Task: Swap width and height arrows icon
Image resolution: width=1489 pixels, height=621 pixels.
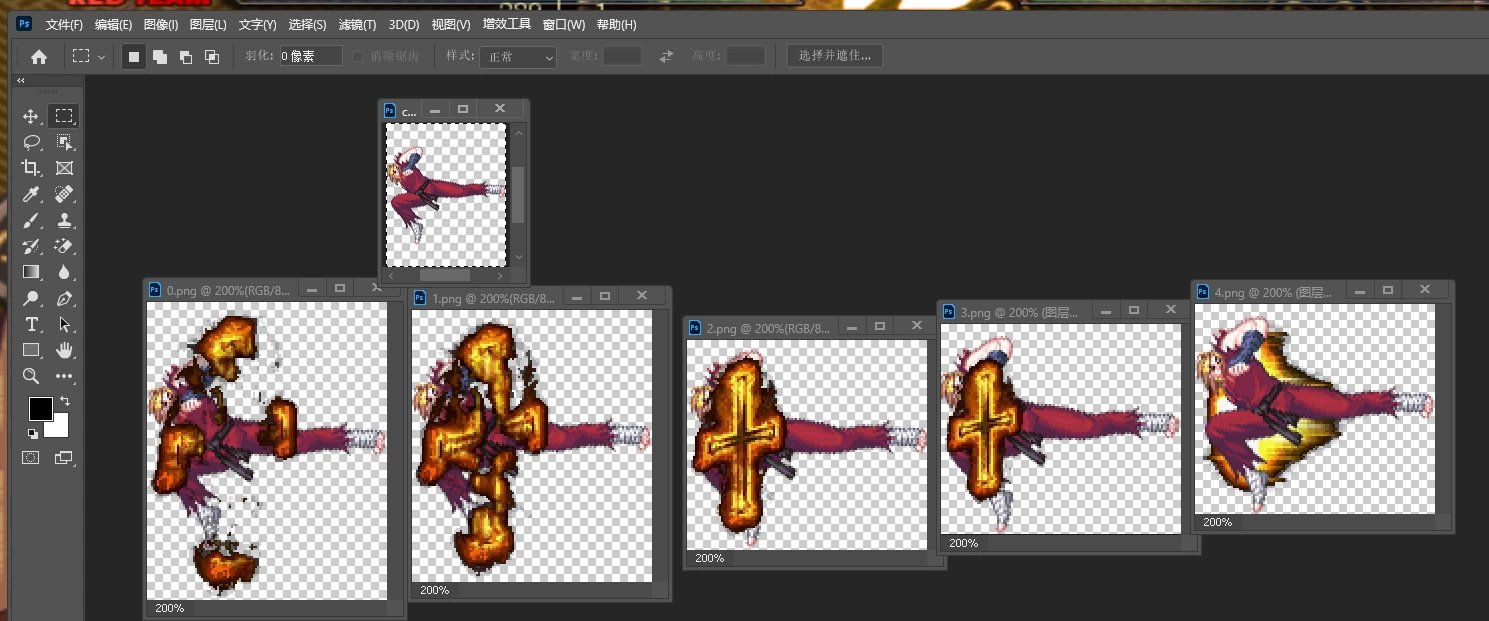Action: click(667, 57)
